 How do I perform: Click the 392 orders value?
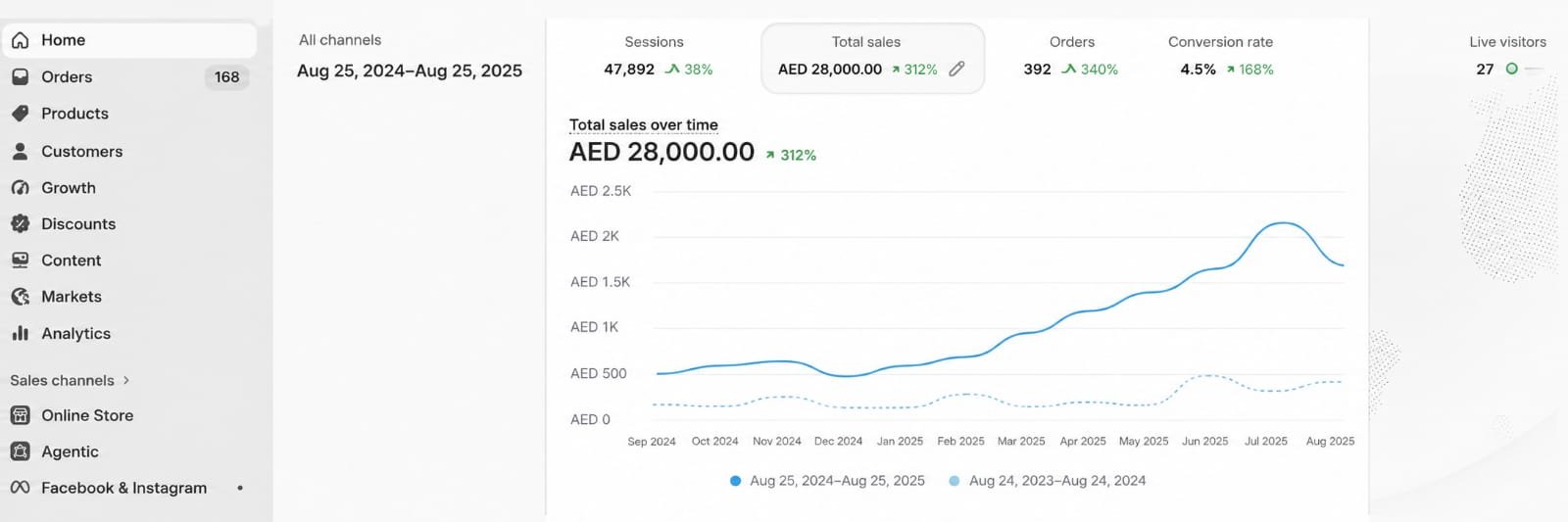pos(1037,70)
